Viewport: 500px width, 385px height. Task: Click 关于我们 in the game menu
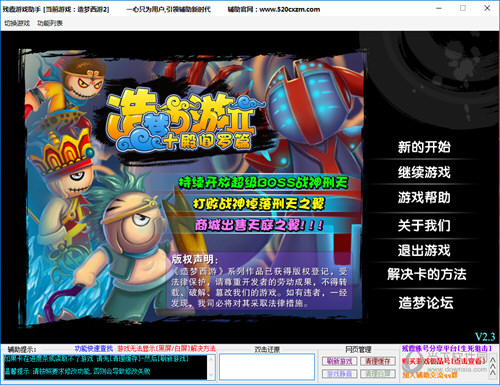coord(424,225)
